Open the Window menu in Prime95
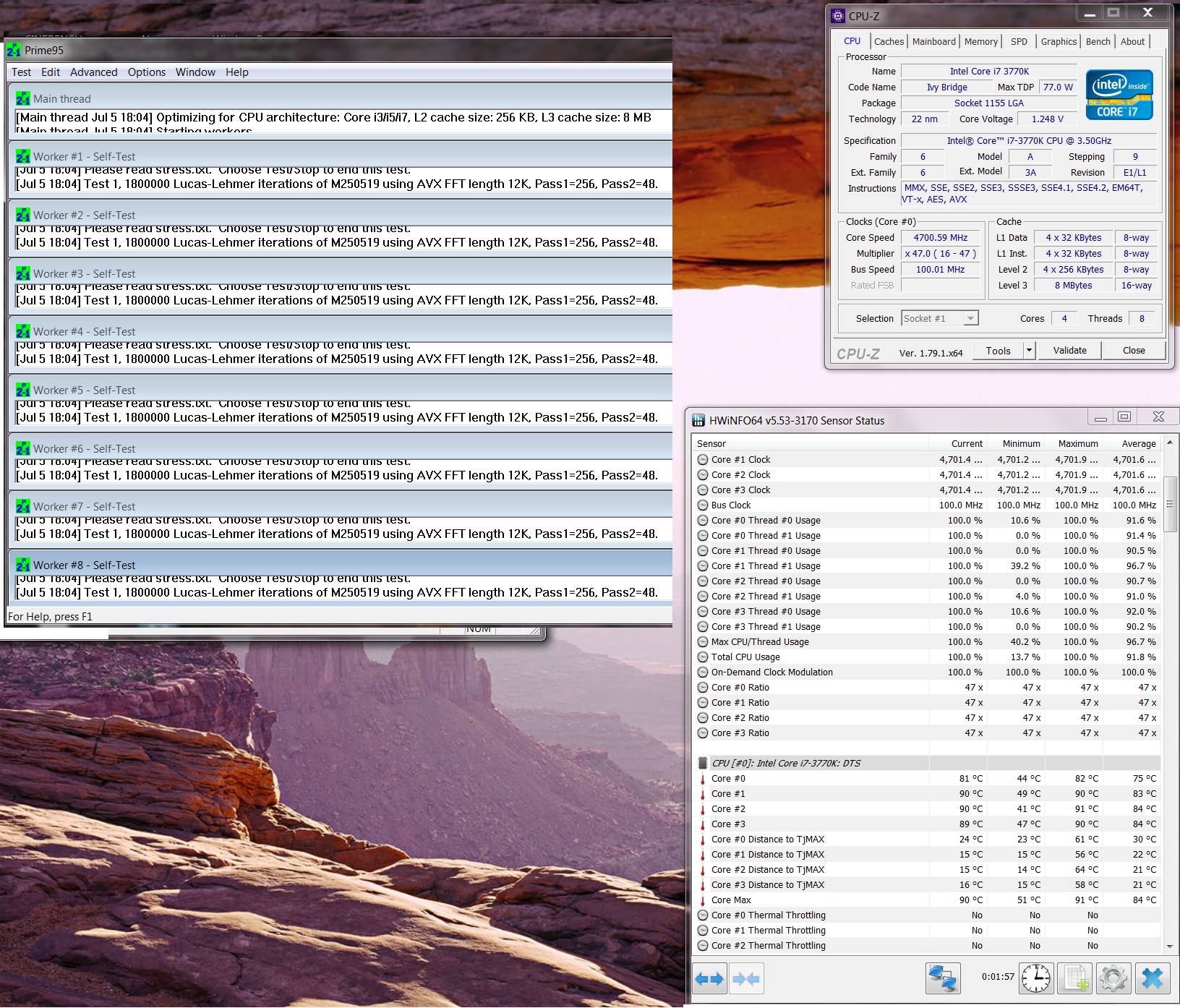 195,72
